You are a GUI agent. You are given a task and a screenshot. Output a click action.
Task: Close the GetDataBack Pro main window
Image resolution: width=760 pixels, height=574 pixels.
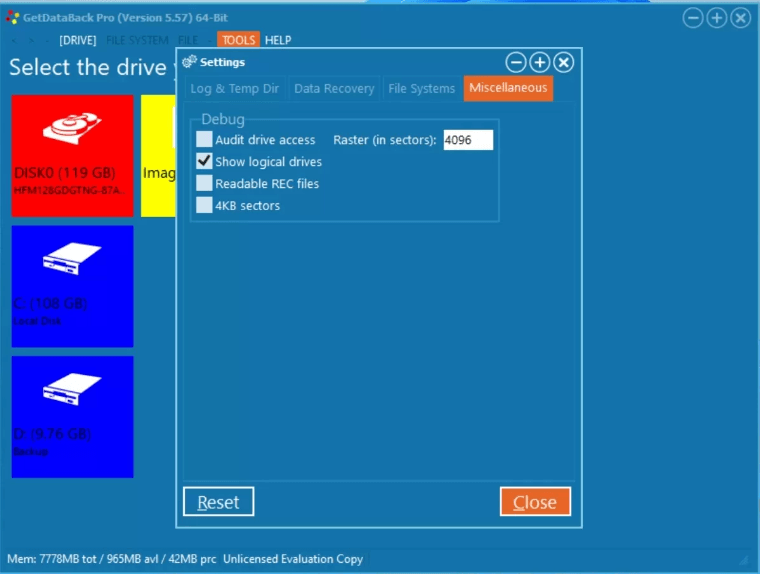click(741, 18)
